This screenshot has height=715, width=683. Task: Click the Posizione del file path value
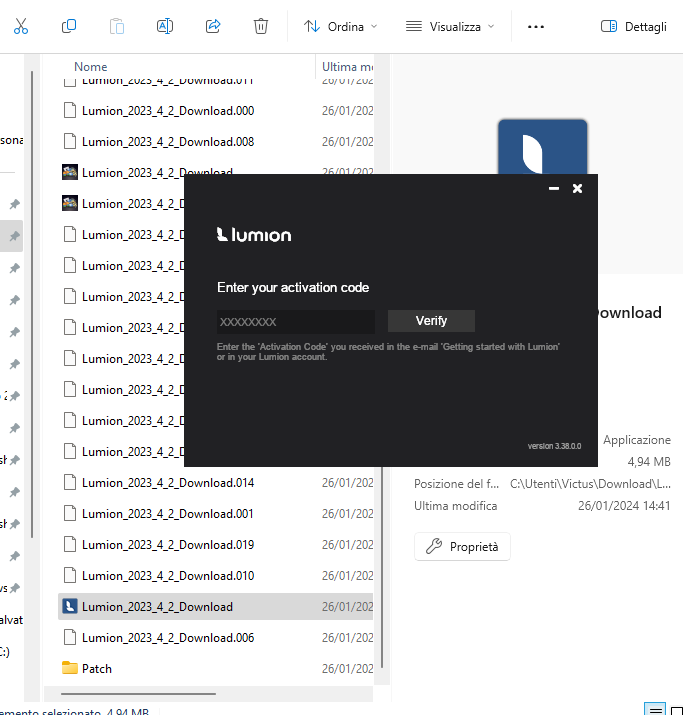pos(590,484)
